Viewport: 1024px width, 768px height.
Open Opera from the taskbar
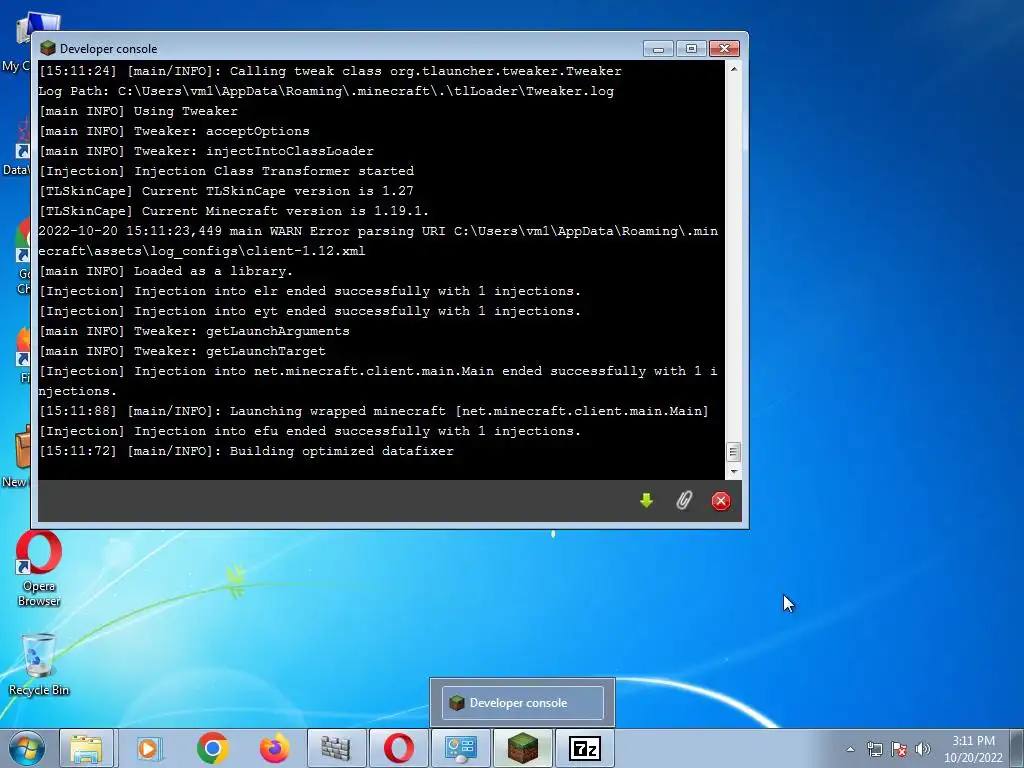(398, 748)
